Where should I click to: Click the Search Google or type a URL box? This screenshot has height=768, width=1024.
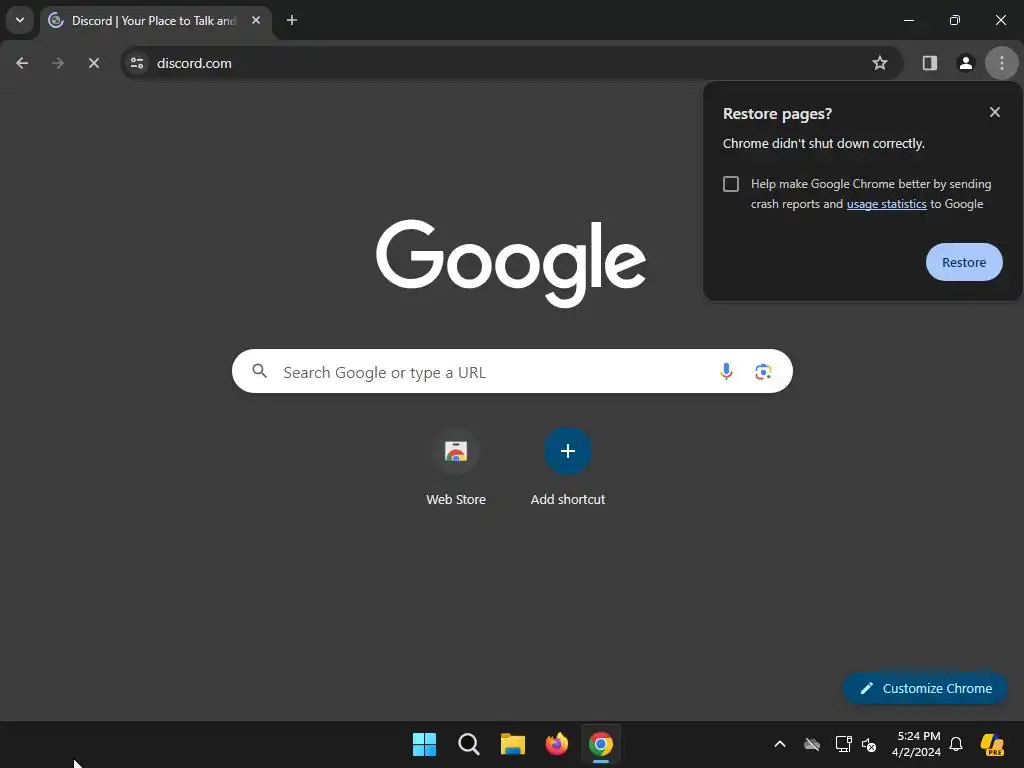[512, 372]
